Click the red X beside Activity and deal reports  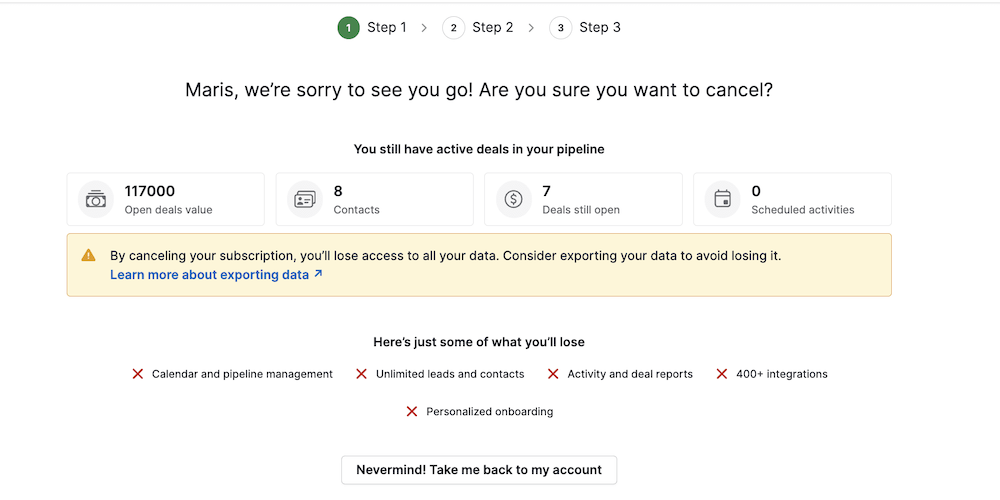click(x=553, y=374)
